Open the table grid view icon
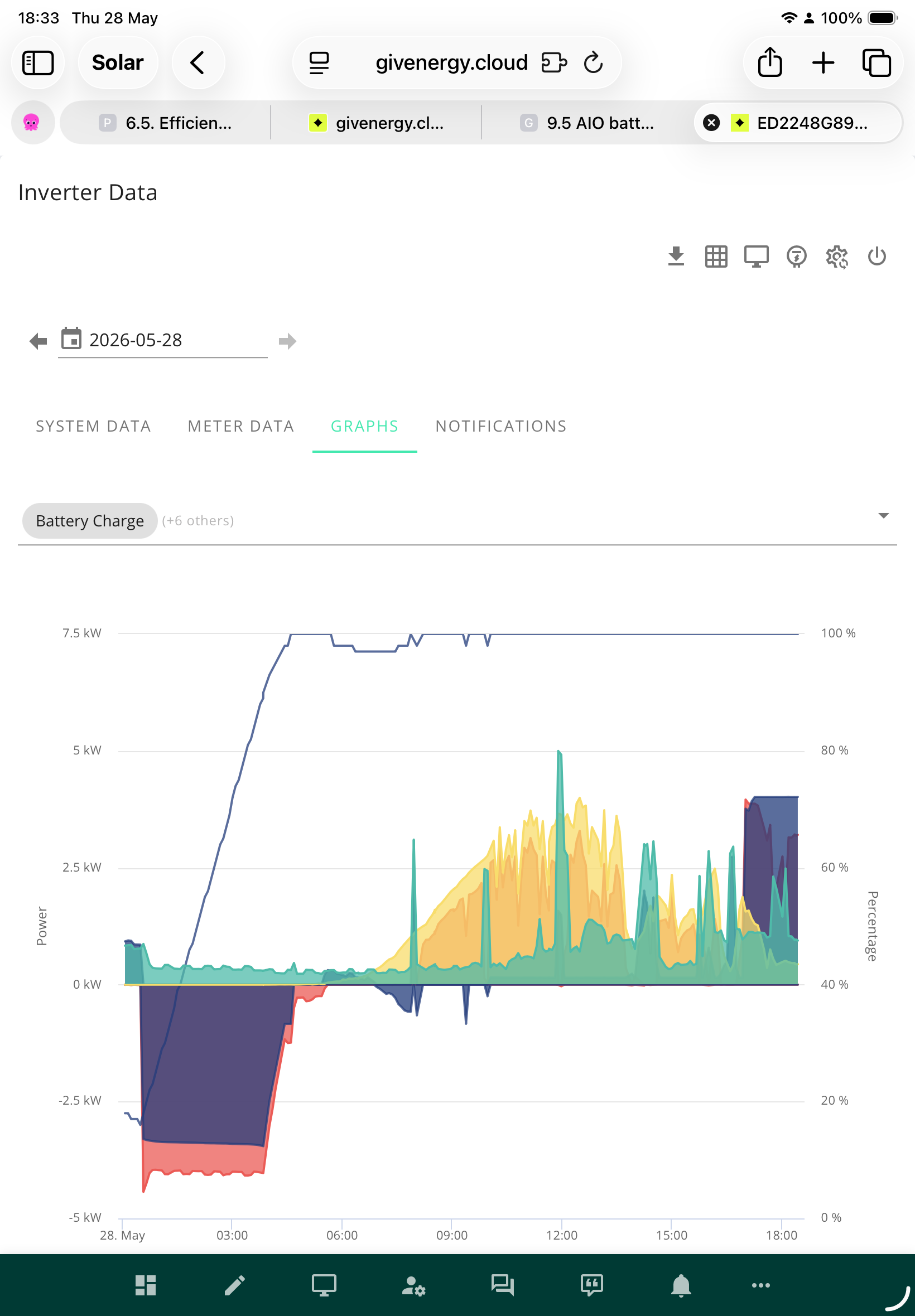915x1316 pixels. pos(716,256)
